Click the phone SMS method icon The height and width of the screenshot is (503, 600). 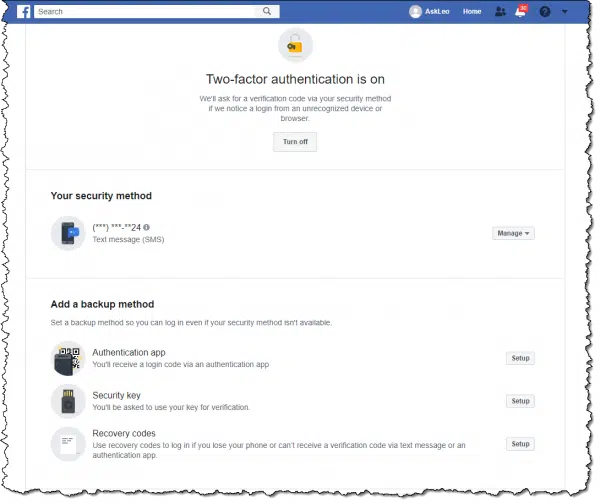click(68, 233)
